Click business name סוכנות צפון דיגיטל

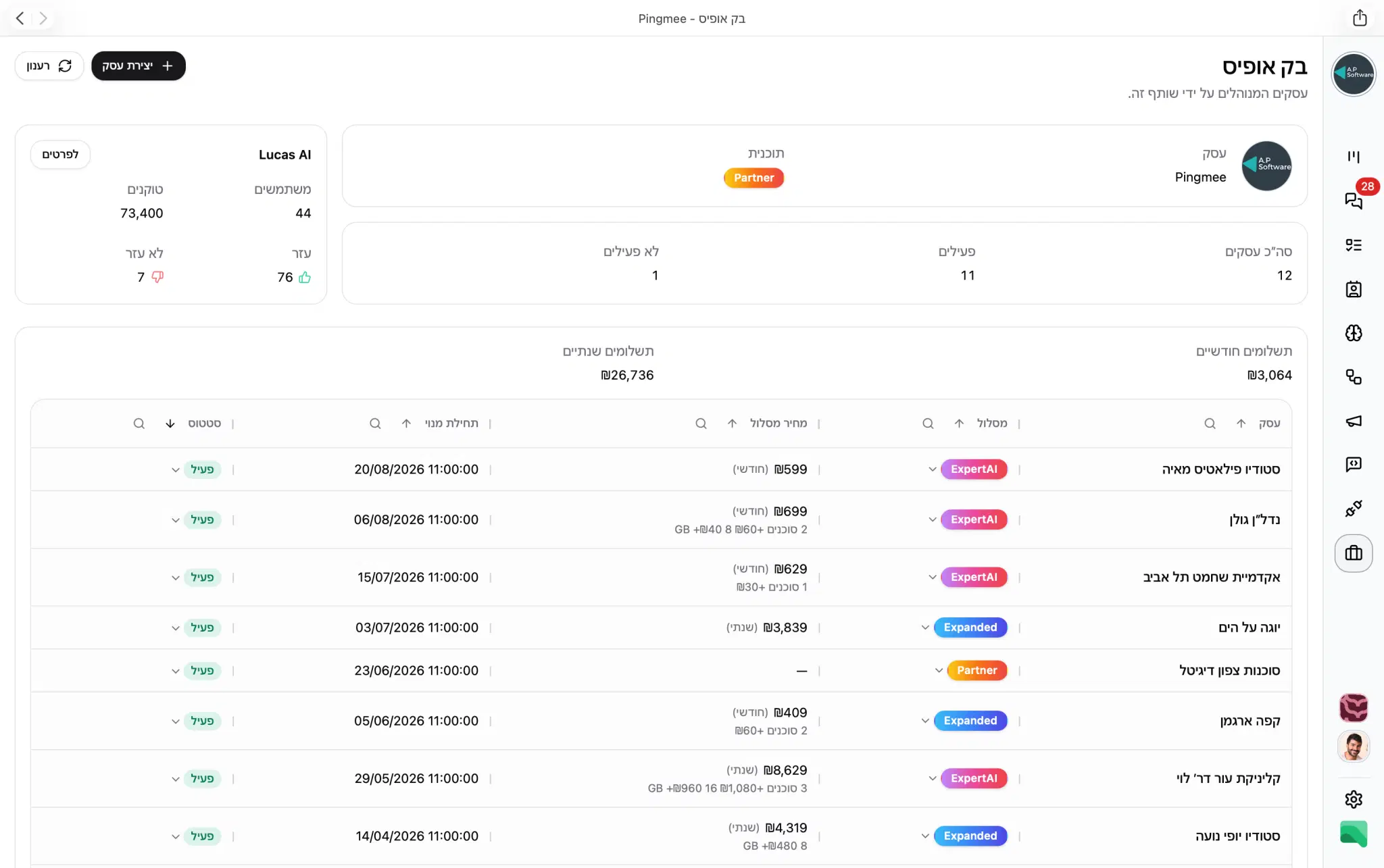click(1230, 671)
